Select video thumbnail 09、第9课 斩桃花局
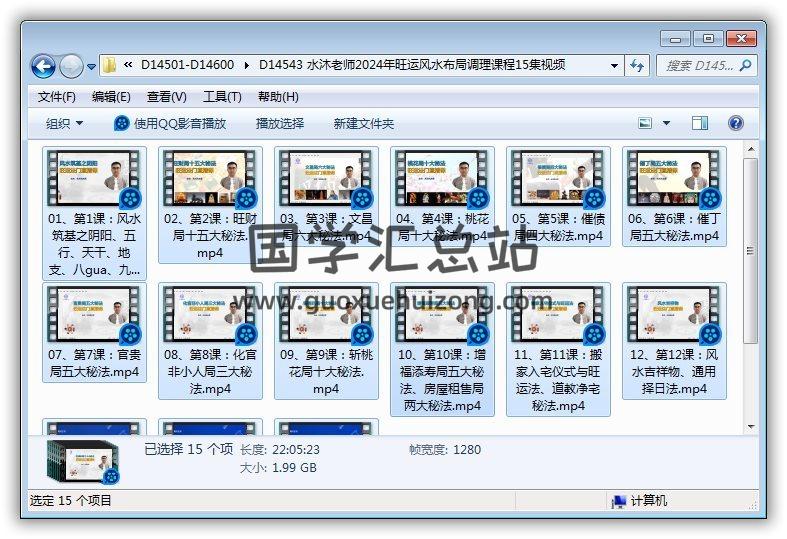The width and height of the screenshot is (787, 539). [326, 314]
